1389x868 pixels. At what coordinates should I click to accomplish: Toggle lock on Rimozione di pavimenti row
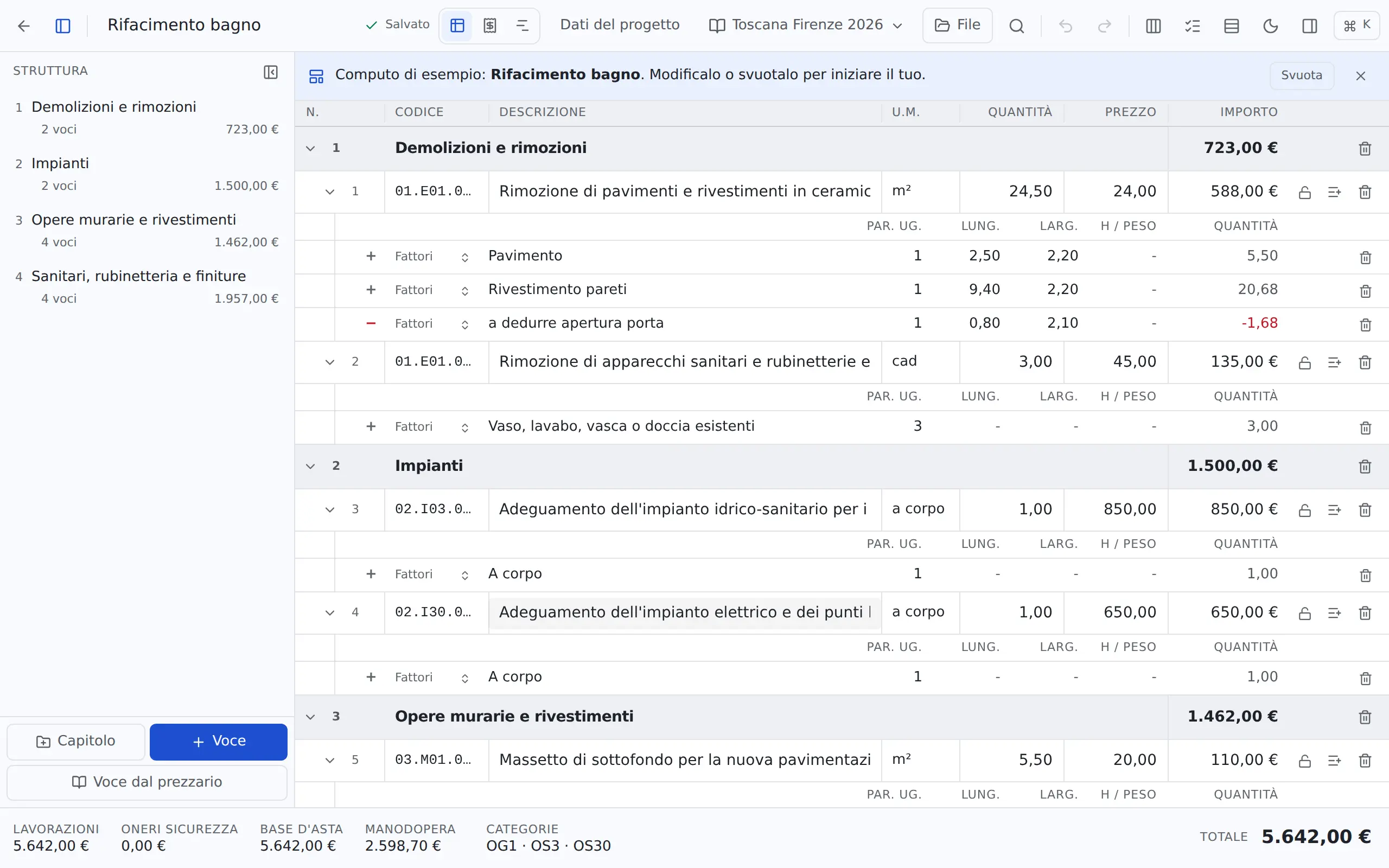point(1304,192)
